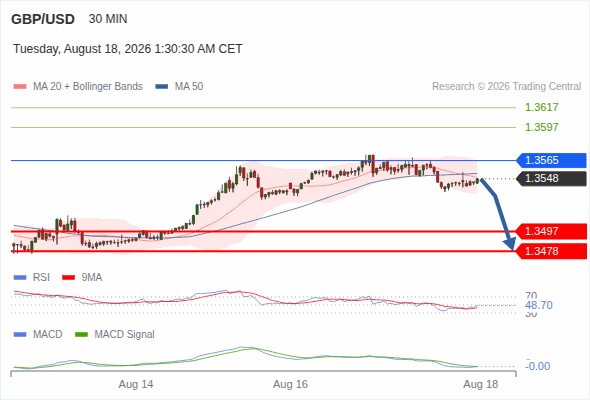Click the RSI 70 level label
The height and width of the screenshot is (400, 590).
pyautogui.click(x=531, y=296)
